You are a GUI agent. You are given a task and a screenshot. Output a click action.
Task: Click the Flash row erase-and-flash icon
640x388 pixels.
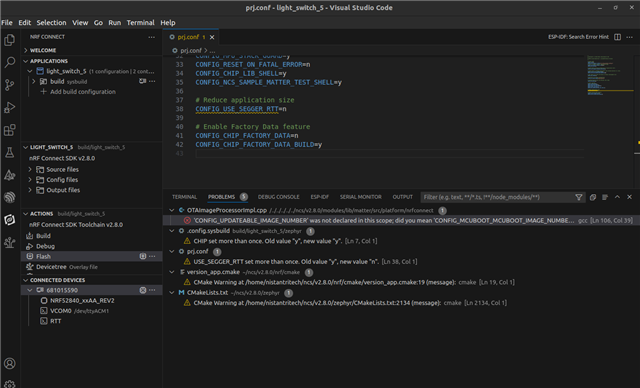142,256
